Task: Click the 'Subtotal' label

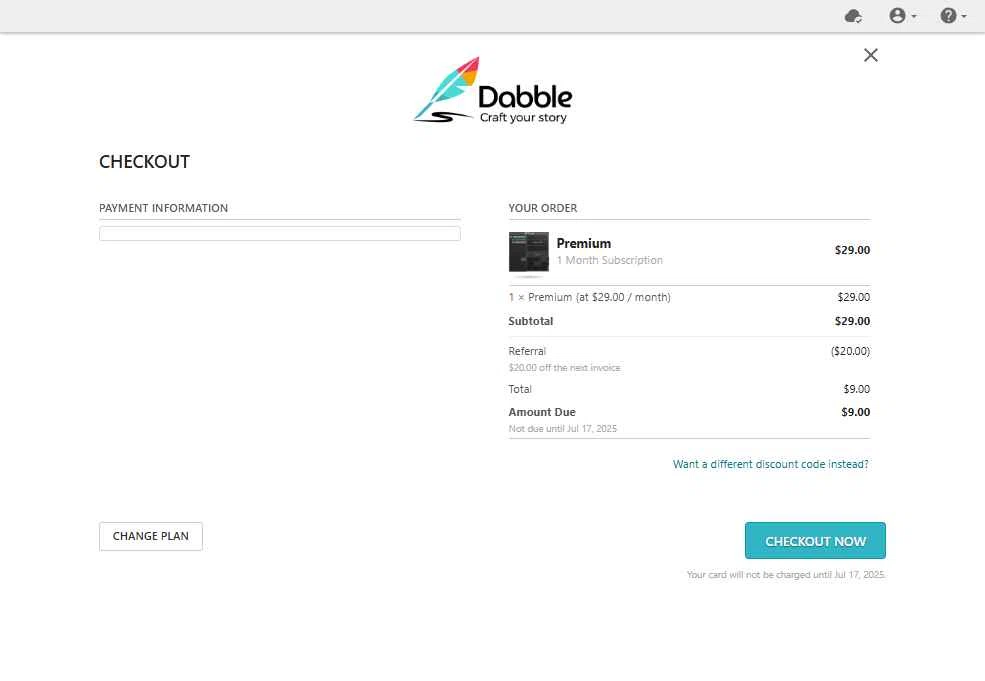Action: [x=531, y=321]
